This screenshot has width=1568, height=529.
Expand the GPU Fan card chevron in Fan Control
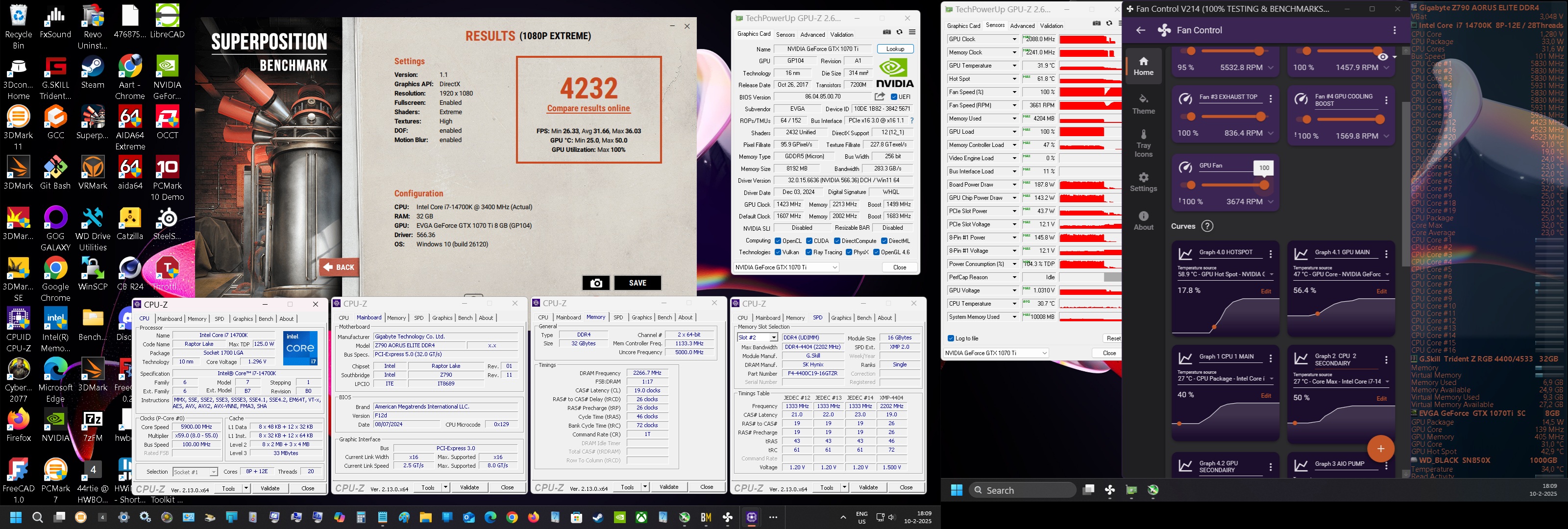(x=1271, y=201)
